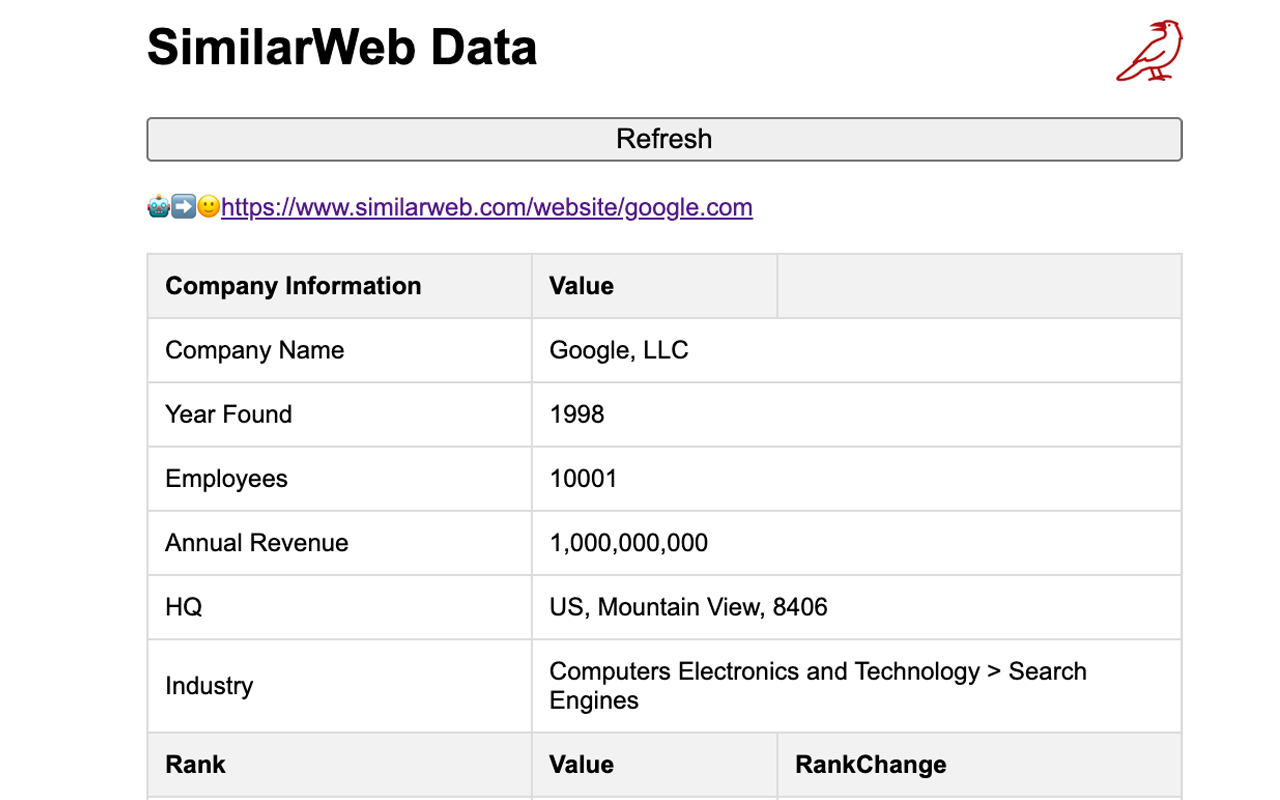The image size is (1280, 800).
Task: Open the similarweb.com google.com link
Action: [x=487, y=207]
